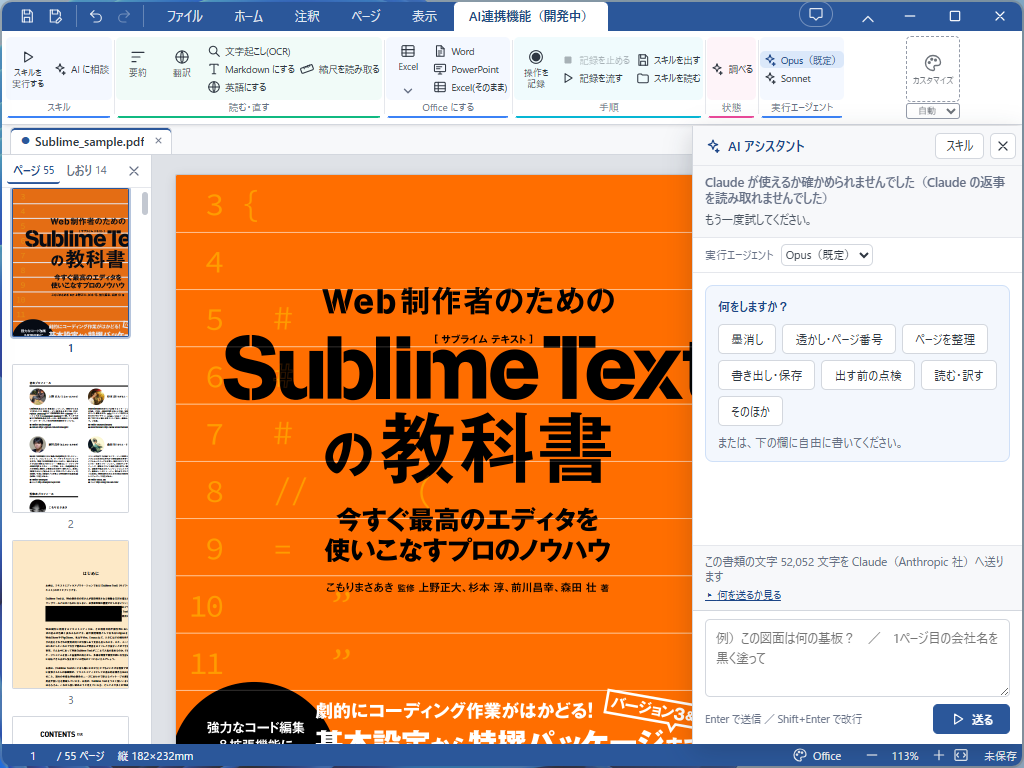Start 操作を記録 recording
This screenshot has height=768, width=1024.
point(536,69)
